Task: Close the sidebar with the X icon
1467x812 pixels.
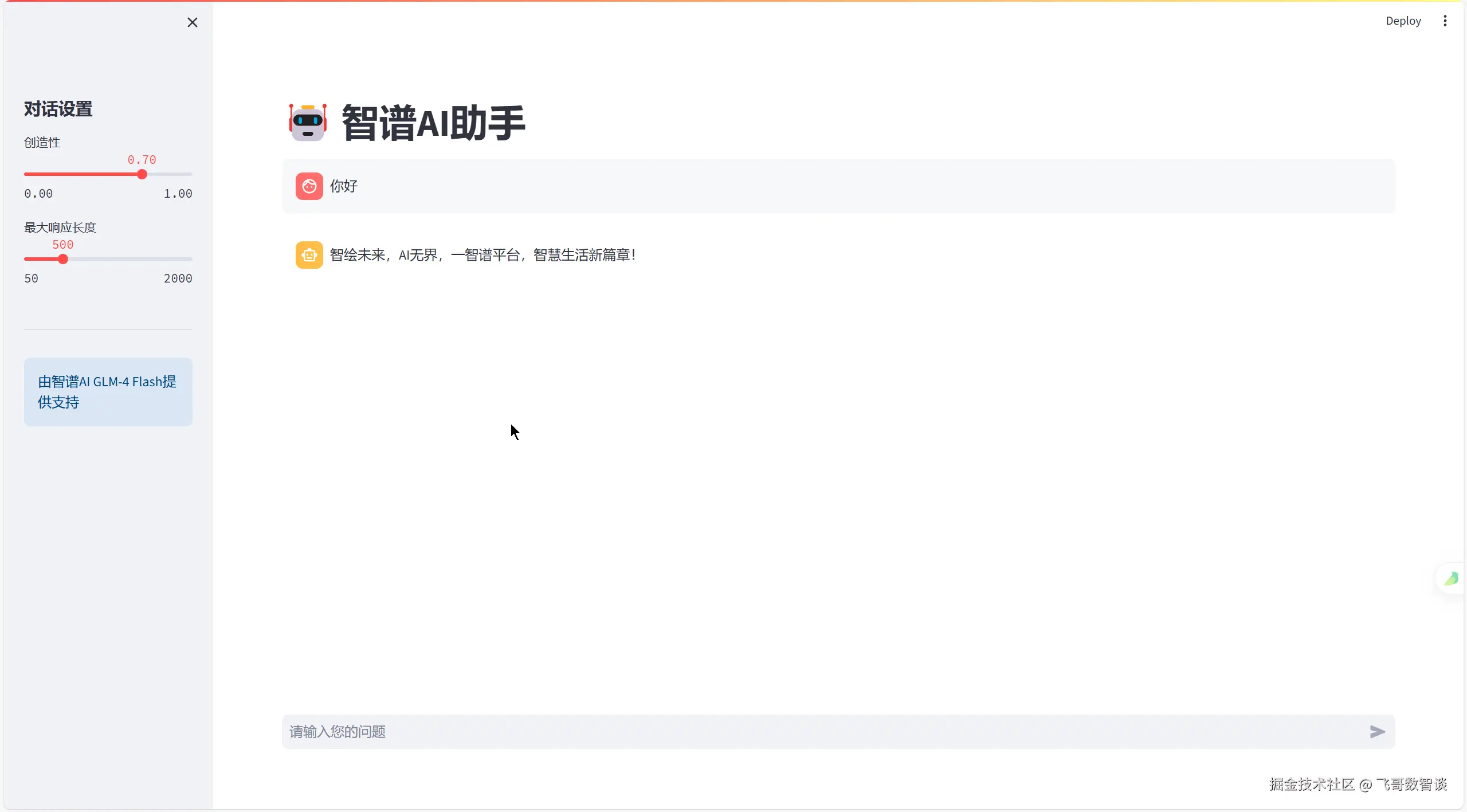Action: [x=193, y=22]
